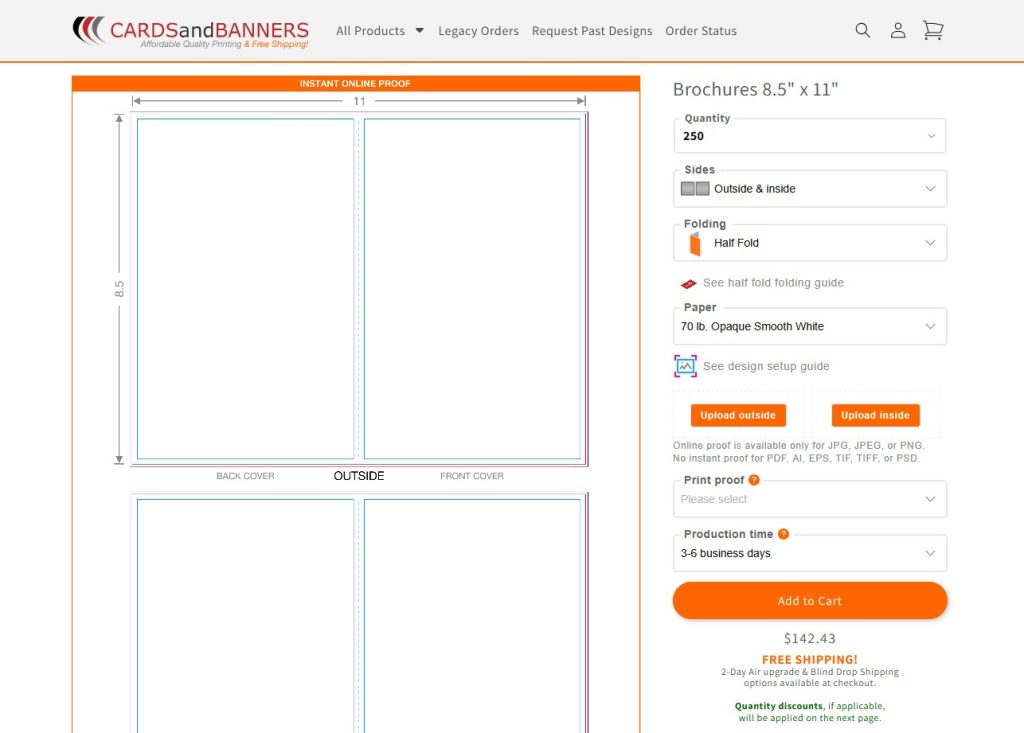Open the Quantity dropdown showing 250
The width and height of the screenshot is (1024, 733).
(810, 136)
